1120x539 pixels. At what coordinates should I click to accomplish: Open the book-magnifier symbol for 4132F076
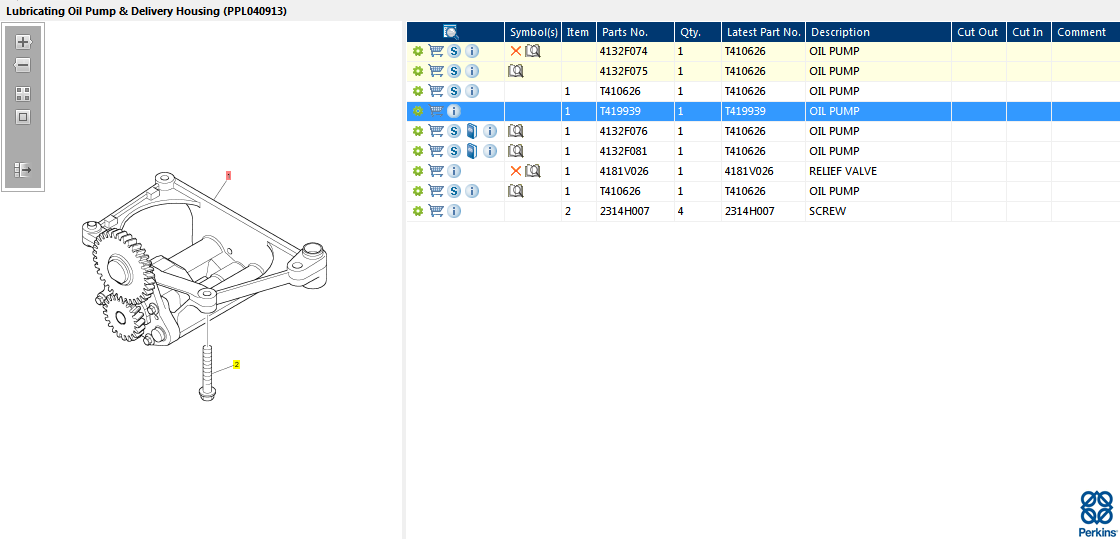(x=516, y=131)
